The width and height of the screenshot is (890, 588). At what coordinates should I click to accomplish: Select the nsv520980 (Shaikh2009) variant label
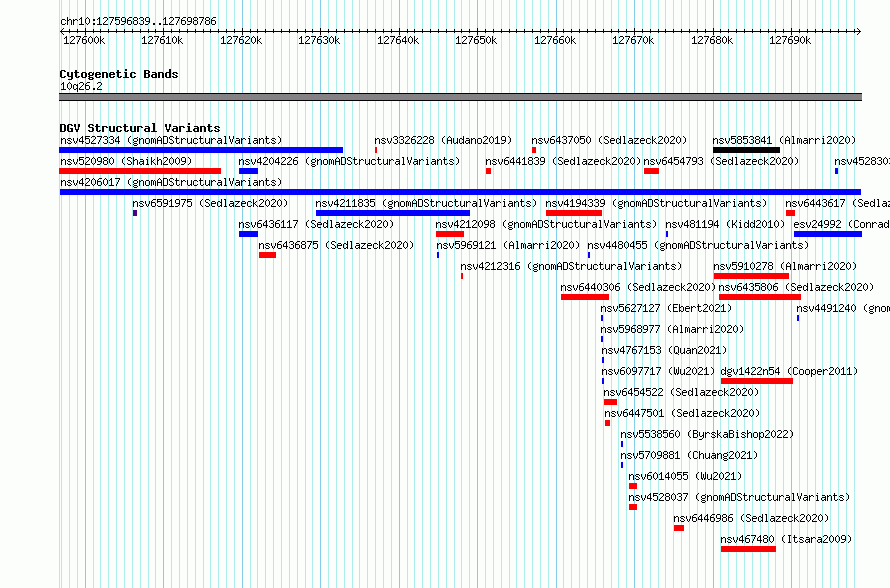pos(126,161)
